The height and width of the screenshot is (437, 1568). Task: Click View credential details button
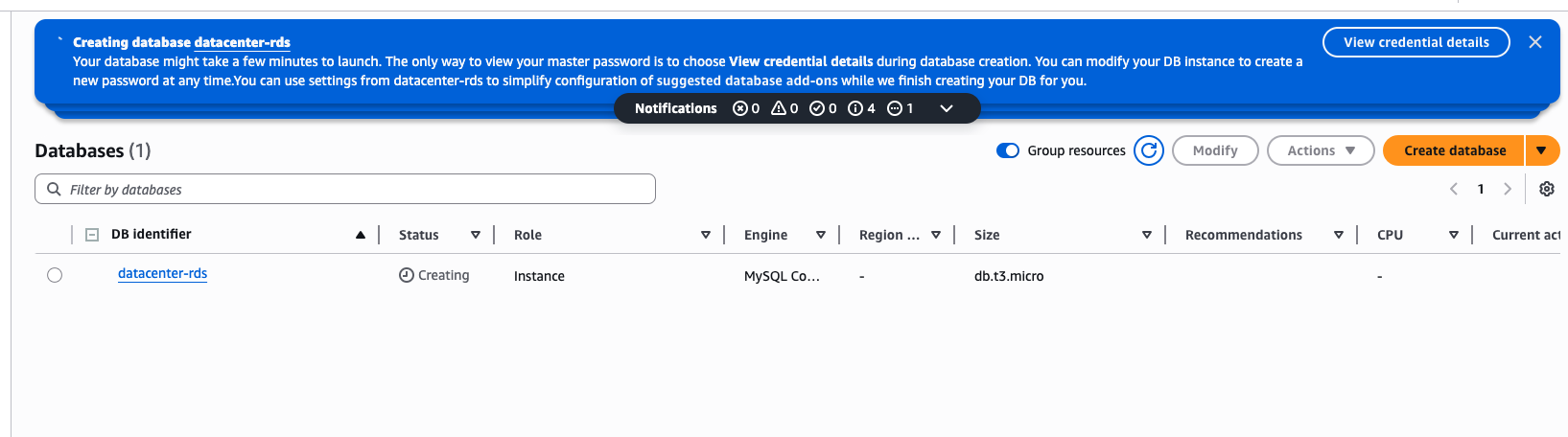point(1416,42)
